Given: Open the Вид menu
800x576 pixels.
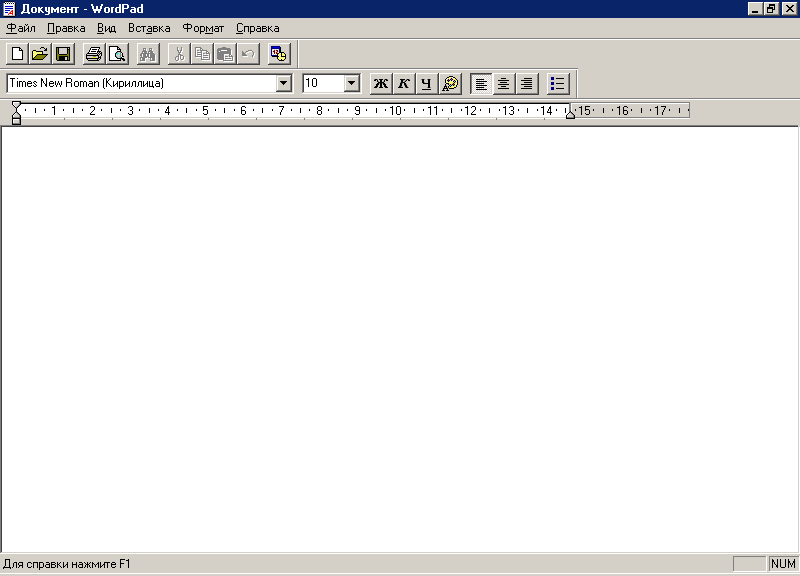Looking at the screenshot, I should click(x=107, y=28).
